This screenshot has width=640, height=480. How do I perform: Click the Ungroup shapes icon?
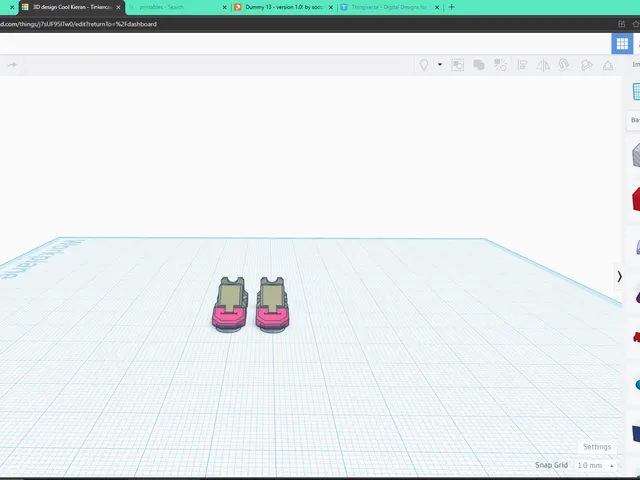pos(500,65)
